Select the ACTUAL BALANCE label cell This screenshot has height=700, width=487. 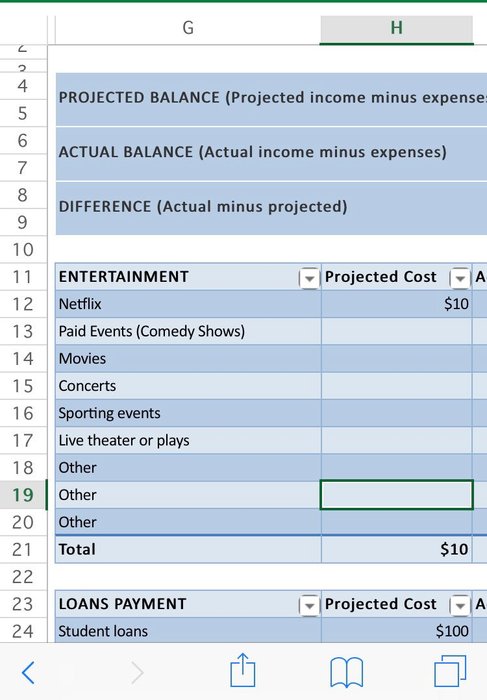tap(271, 154)
